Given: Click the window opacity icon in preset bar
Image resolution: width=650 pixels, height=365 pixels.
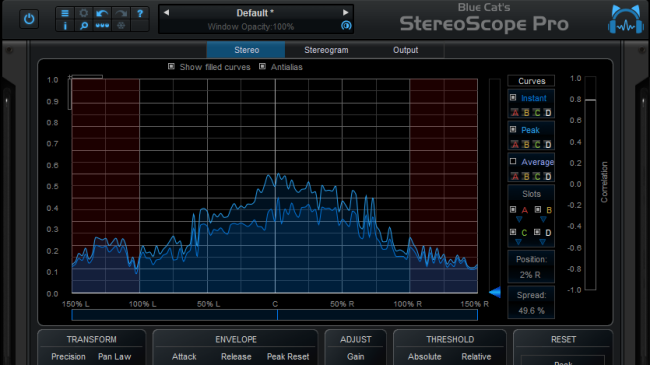Looking at the screenshot, I should 346,26.
